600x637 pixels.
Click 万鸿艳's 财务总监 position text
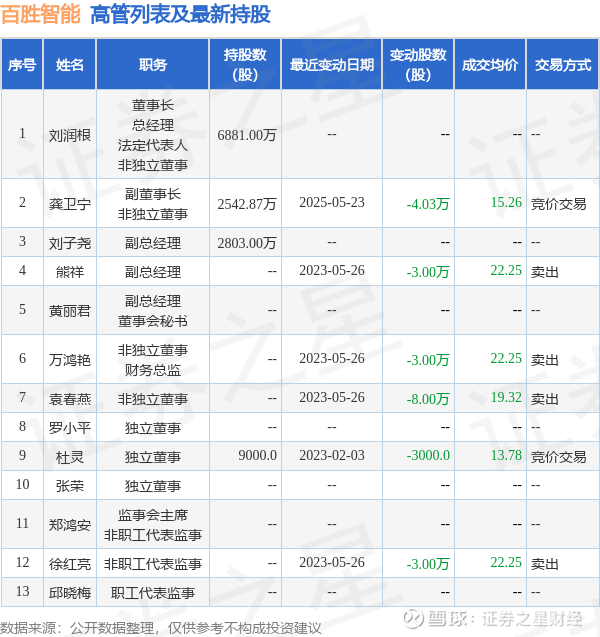point(153,370)
